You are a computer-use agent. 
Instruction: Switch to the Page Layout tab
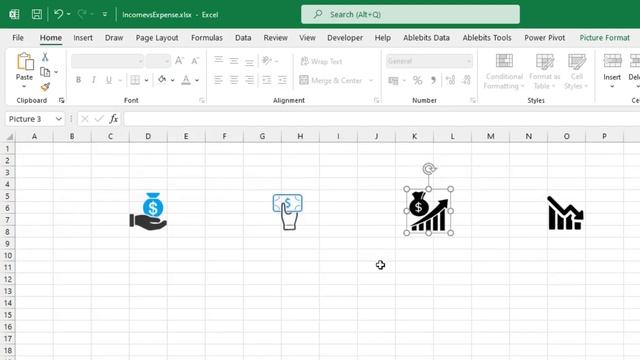point(157,38)
